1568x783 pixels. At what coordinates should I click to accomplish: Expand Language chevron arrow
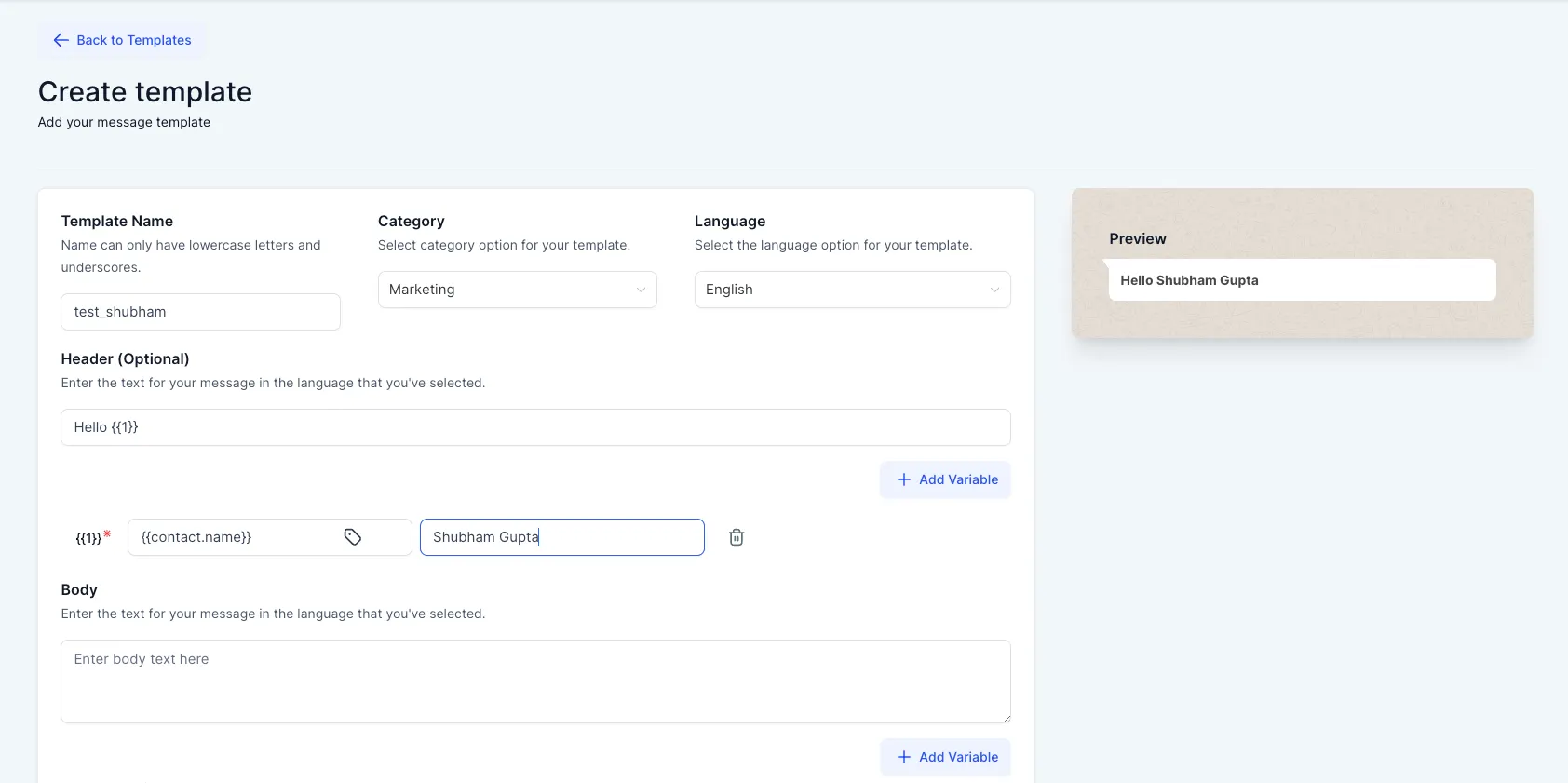tap(994, 290)
